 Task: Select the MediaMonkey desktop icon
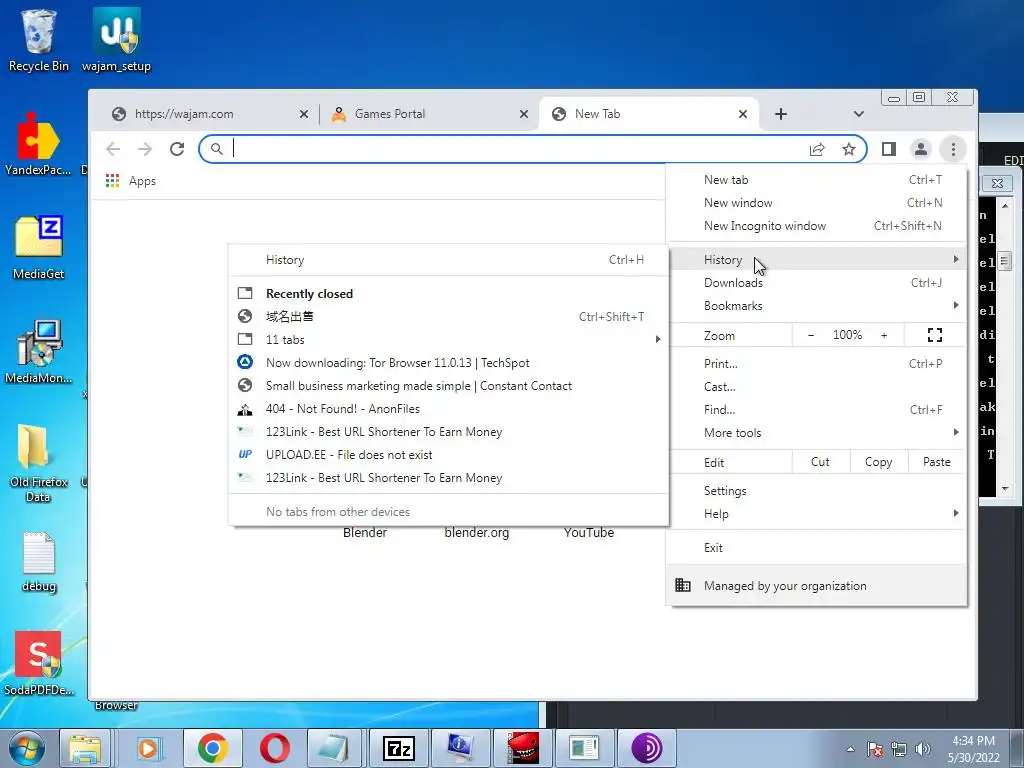click(39, 351)
